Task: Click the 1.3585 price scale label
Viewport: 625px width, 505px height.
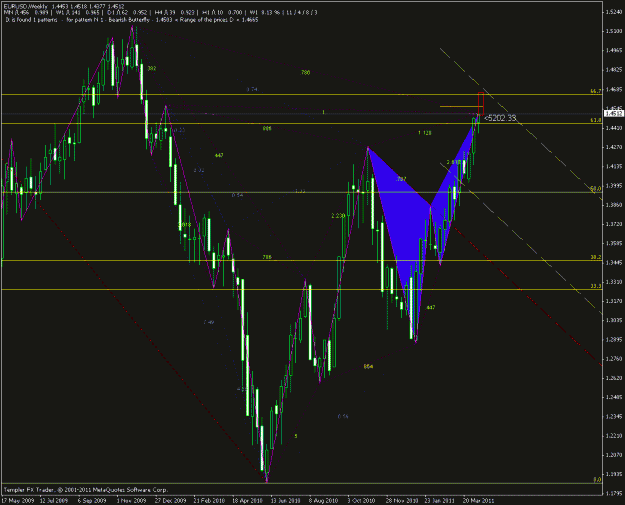Action: tap(614, 244)
